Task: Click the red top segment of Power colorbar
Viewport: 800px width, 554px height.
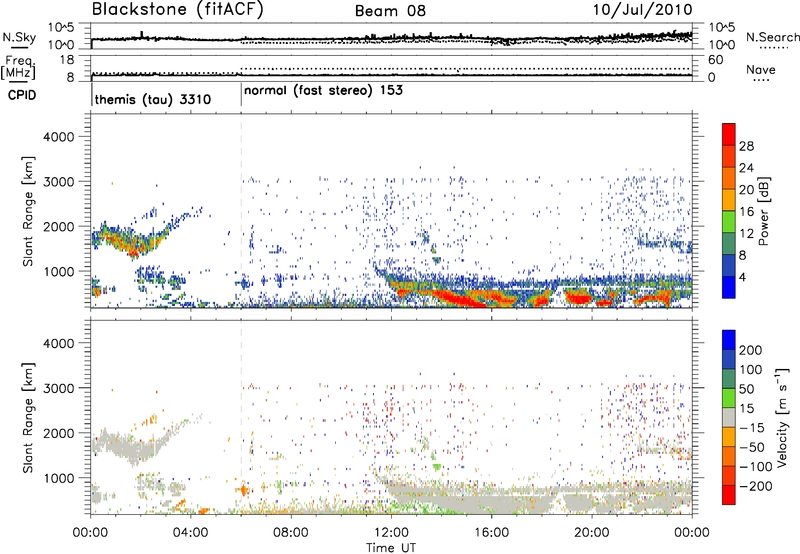Action: click(x=729, y=134)
